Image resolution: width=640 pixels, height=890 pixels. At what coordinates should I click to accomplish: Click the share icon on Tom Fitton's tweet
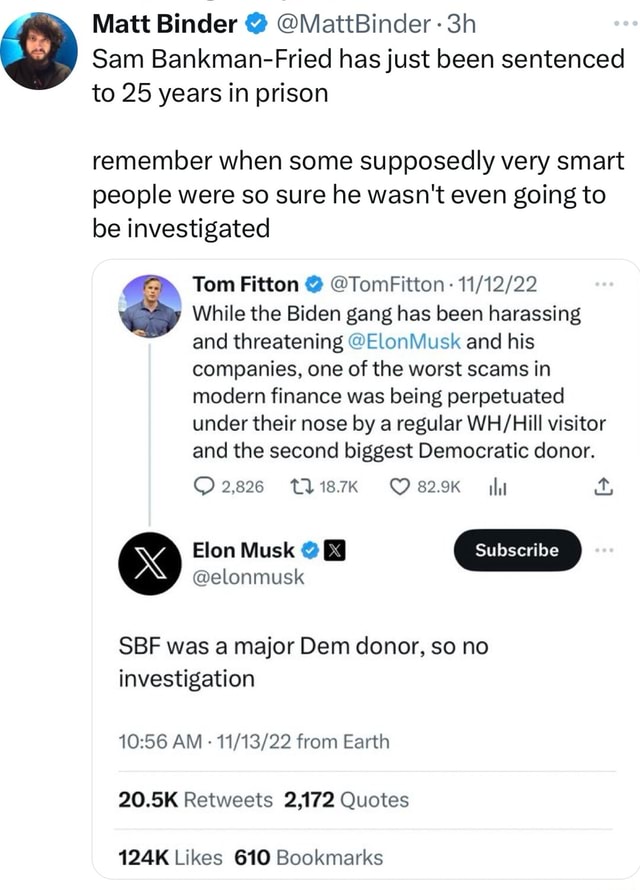click(x=602, y=487)
